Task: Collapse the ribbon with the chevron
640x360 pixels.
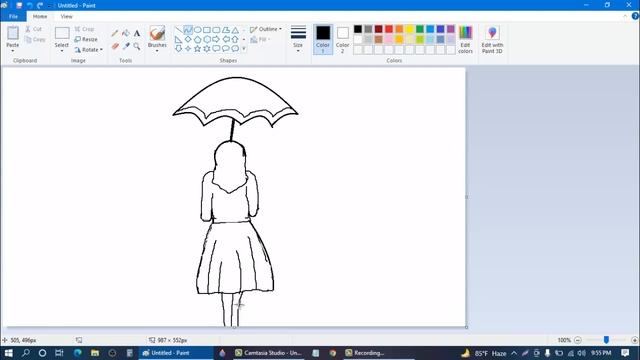Action: click(625, 16)
